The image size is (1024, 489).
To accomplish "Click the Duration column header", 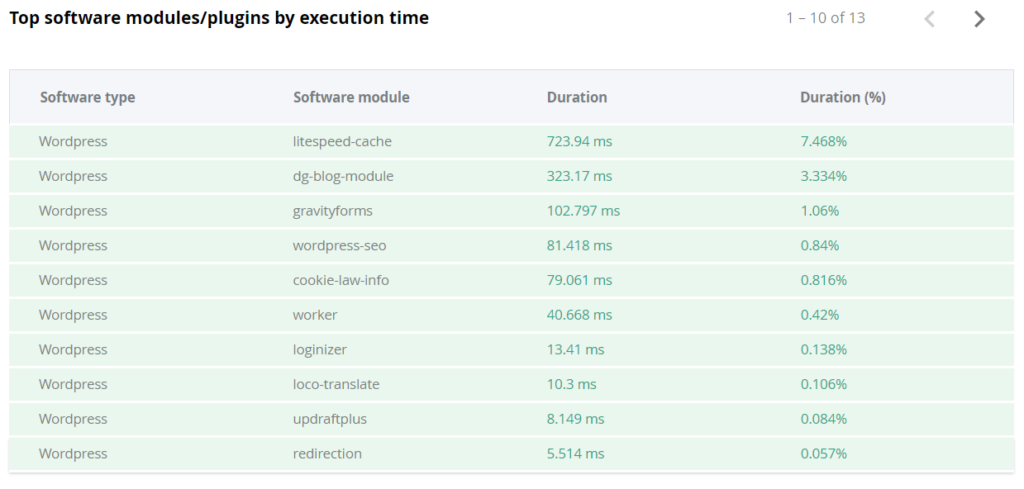I will tap(576, 97).
